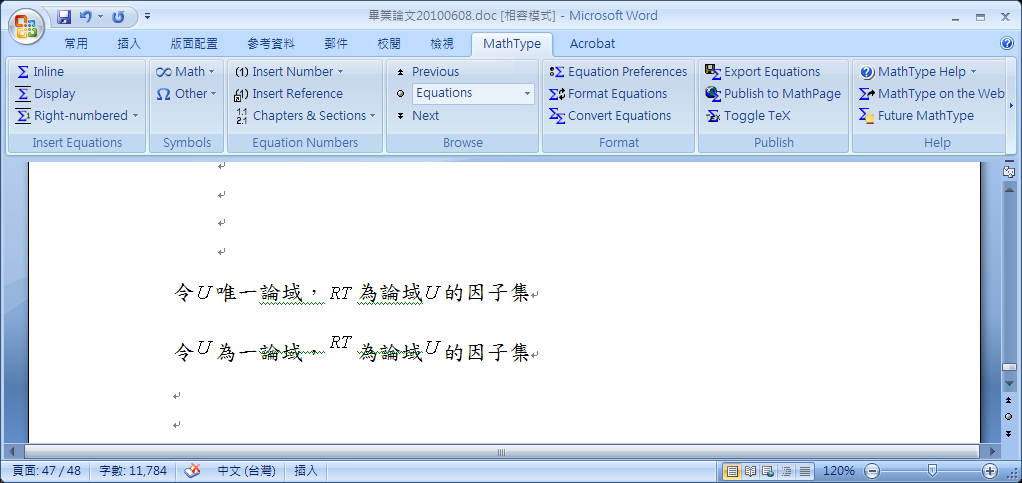Switch to Print Layout view
Screen dimensions: 1022x483
tap(733, 471)
